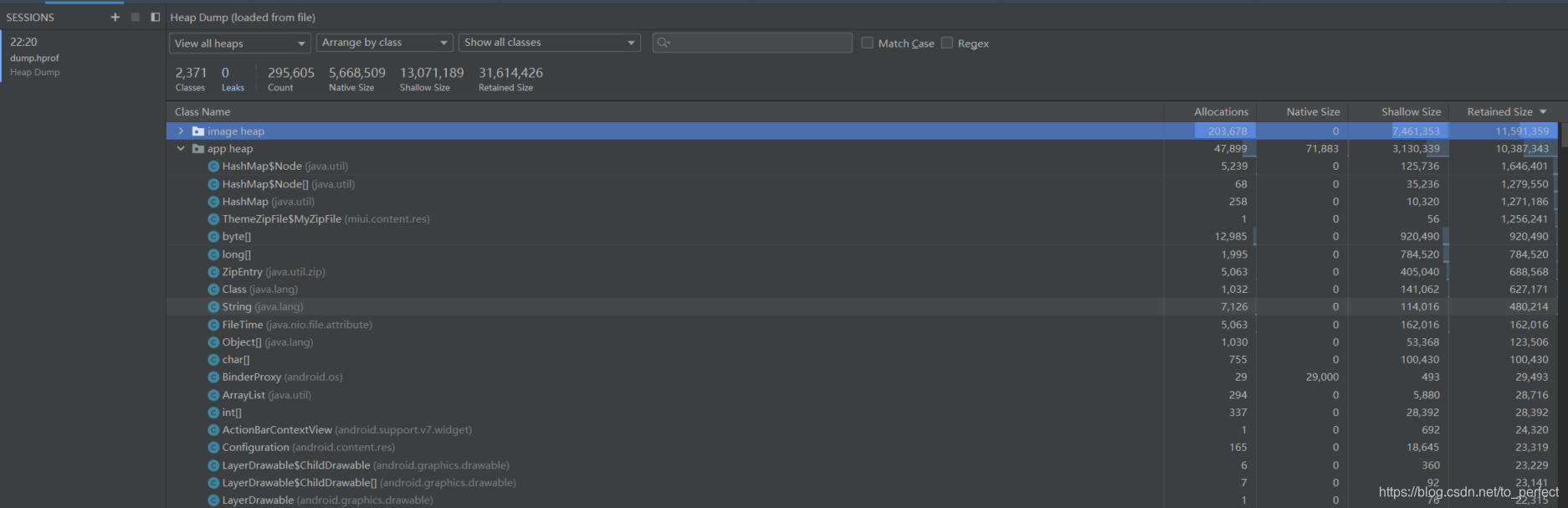Image resolution: width=1568 pixels, height=508 pixels.
Task: Click the 13,071,189 Shallow Size summary
Action: 432,80
